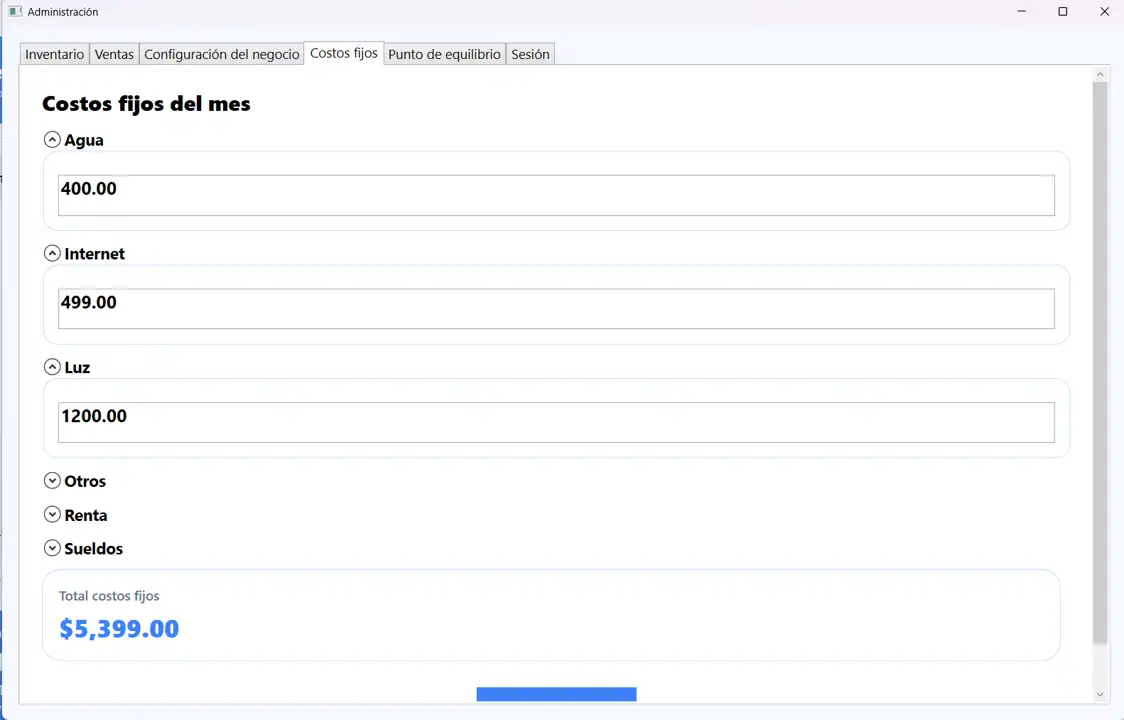The width and height of the screenshot is (1124, 720).
Task: Expand the Sueldos section chevron
Action: tap(52, 548)
